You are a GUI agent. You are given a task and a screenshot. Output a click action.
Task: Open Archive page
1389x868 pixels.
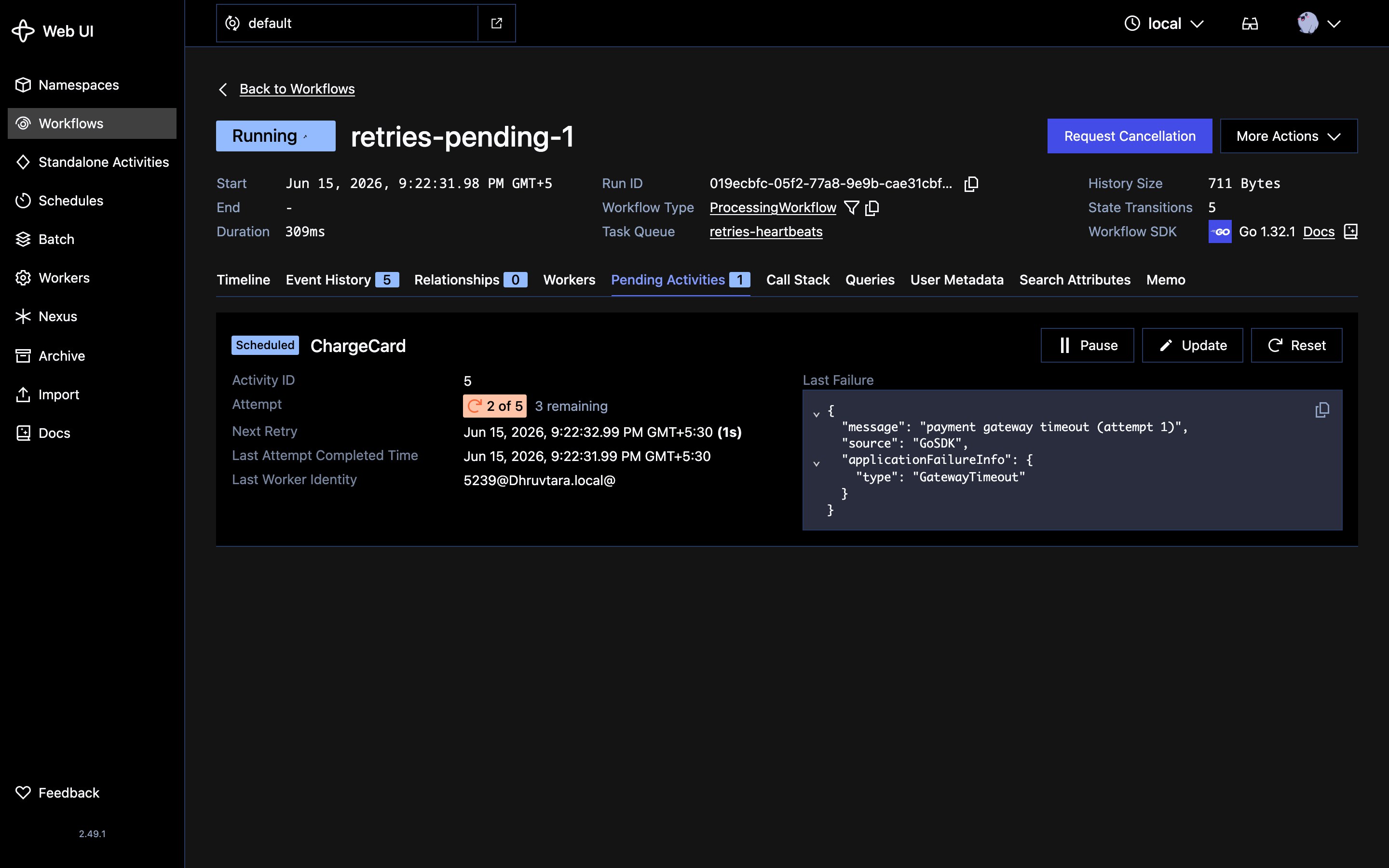[x=92, y=356]
